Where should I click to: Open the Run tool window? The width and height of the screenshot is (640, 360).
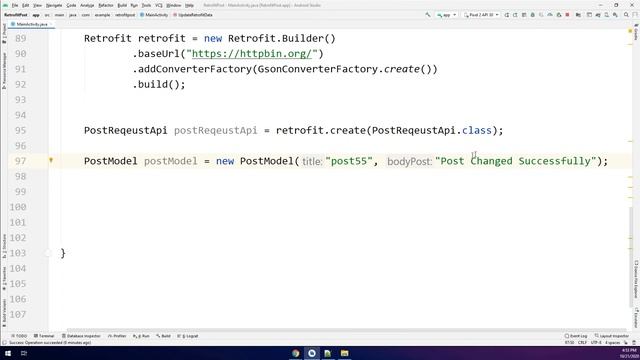pos(141,336)
